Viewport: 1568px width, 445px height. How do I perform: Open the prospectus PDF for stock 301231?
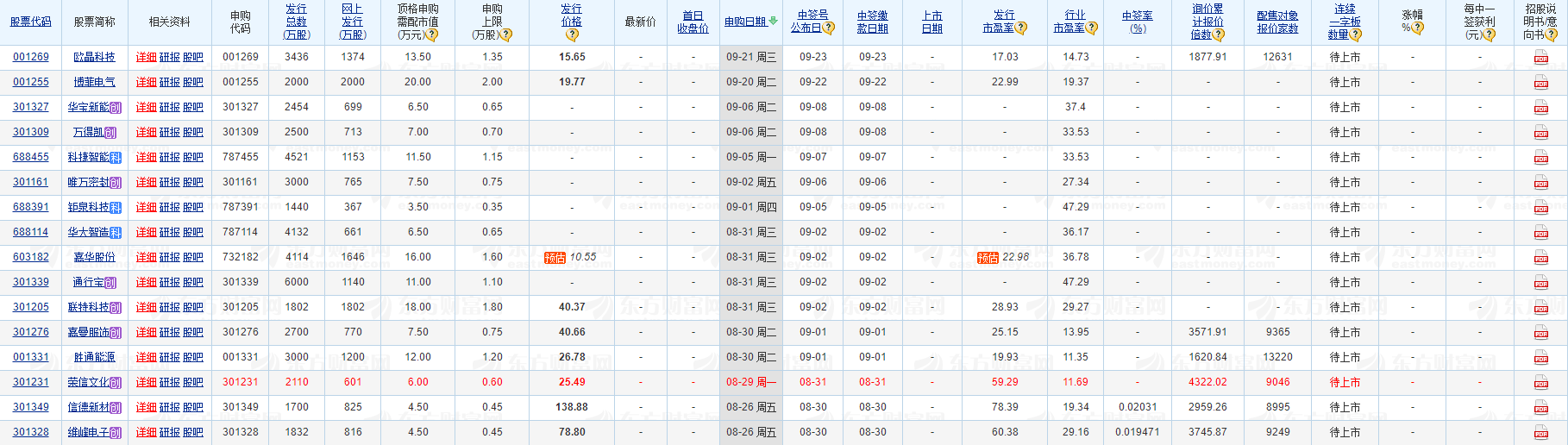pos(1540,383)
